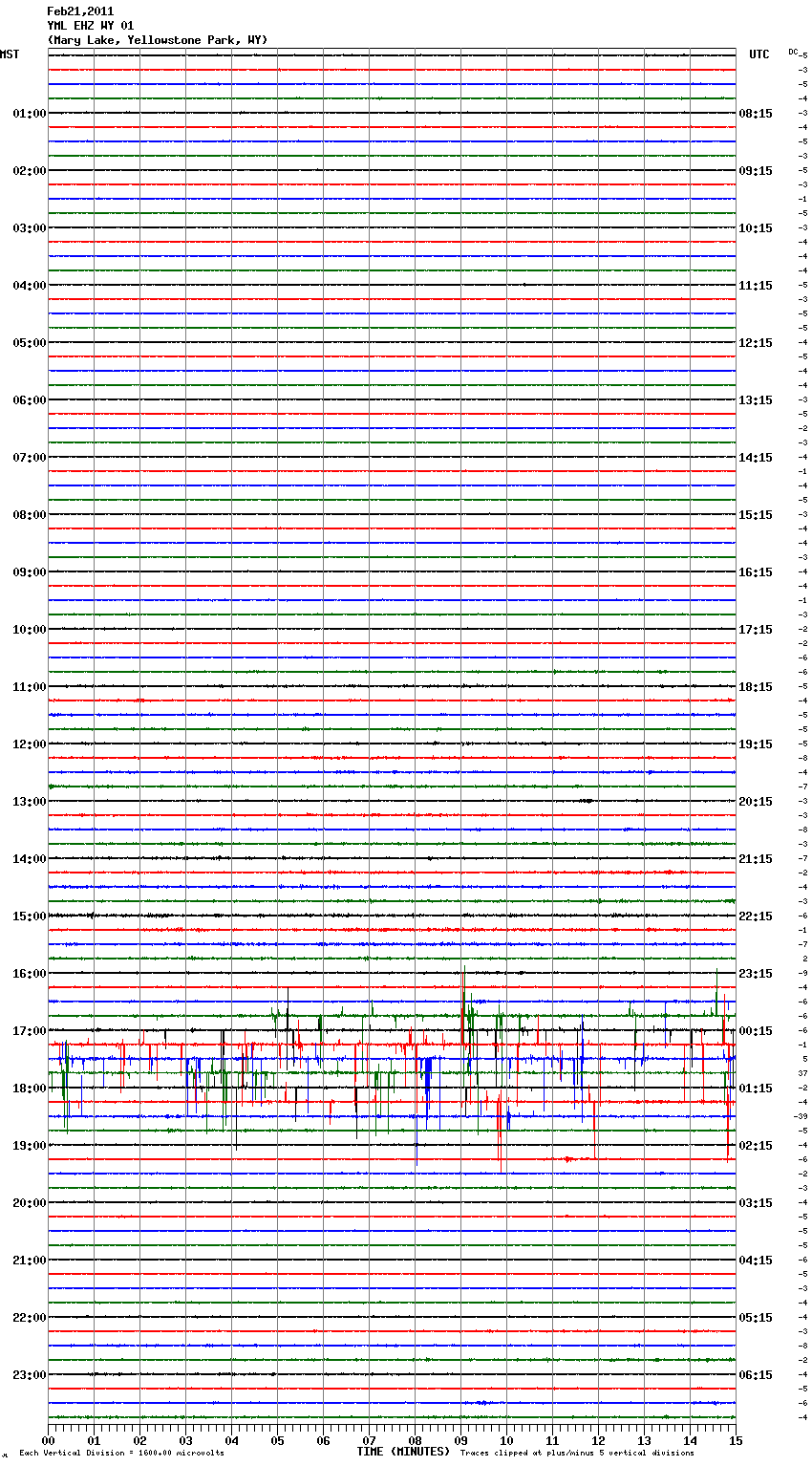The image size is (812, 1466).
Task: Select the 18:00 MST time label
Action: coord(30,1089)
